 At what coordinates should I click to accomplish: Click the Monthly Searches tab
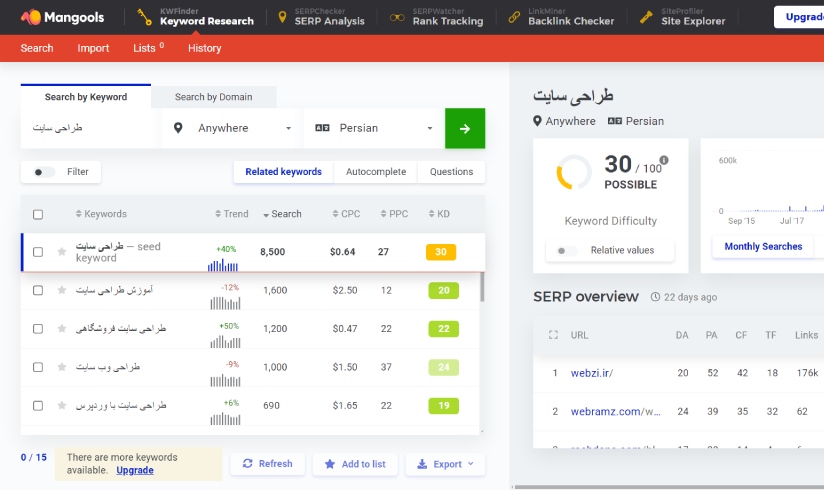763,247
